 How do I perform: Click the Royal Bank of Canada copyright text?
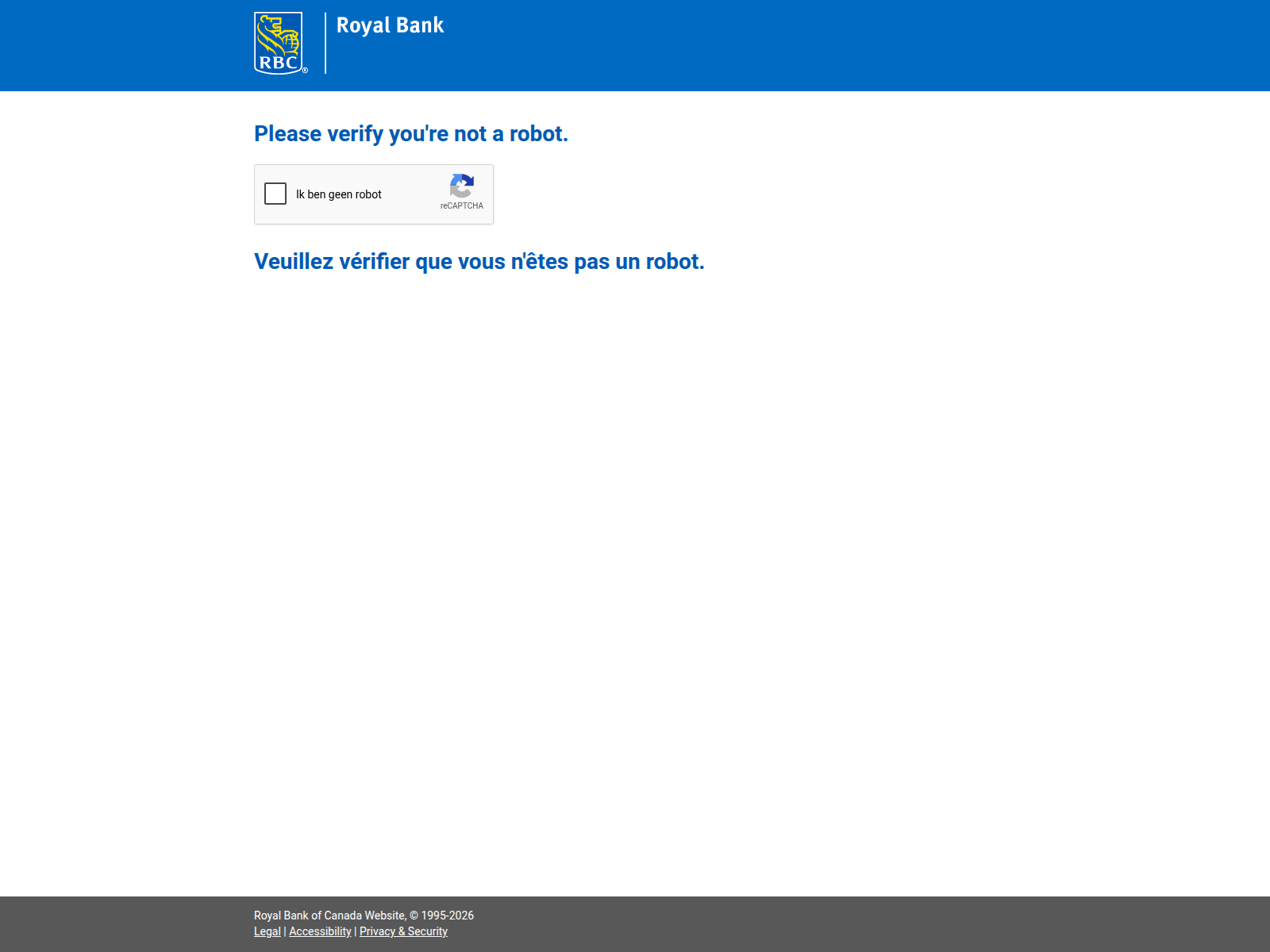point(329,916)
